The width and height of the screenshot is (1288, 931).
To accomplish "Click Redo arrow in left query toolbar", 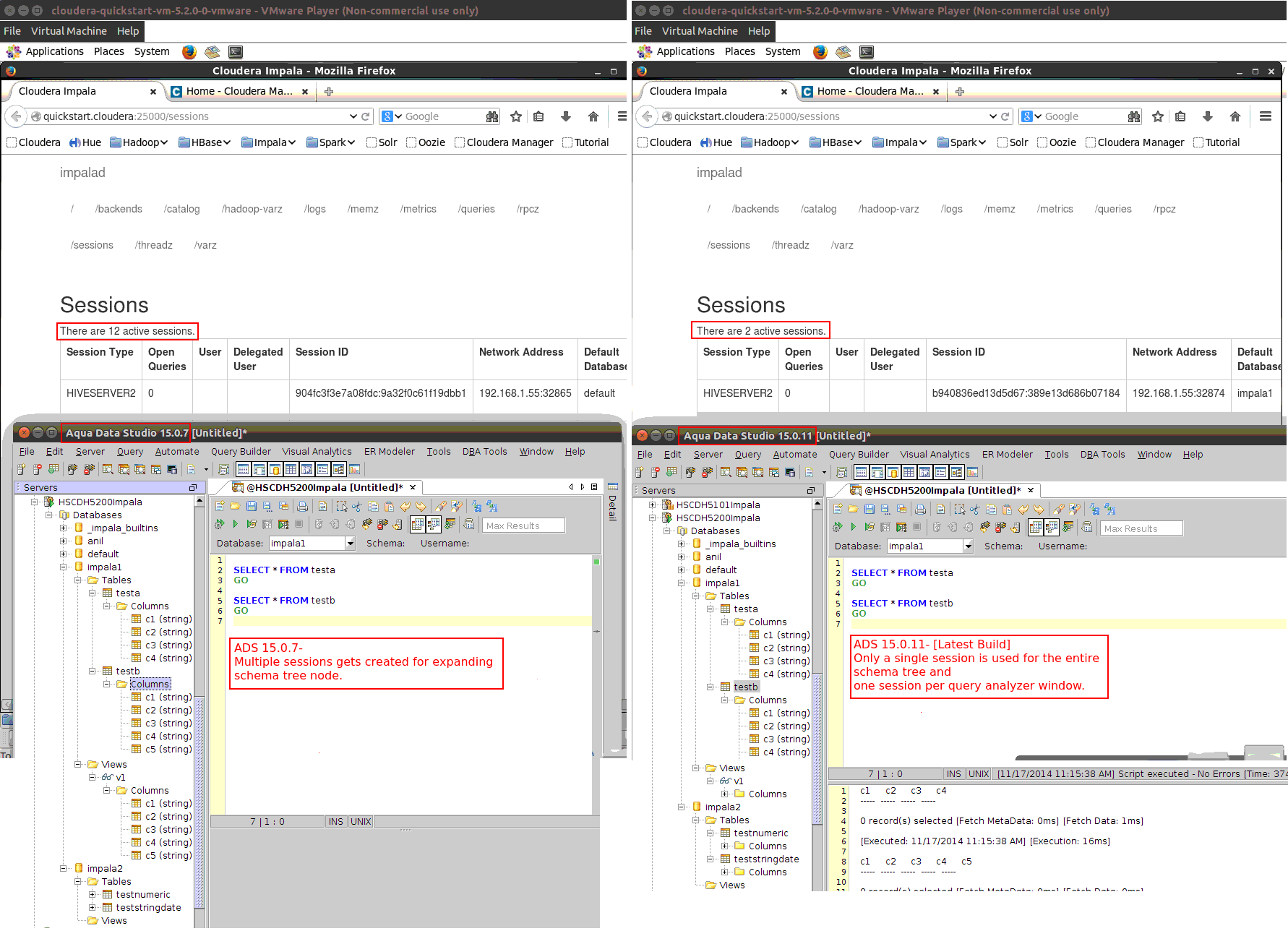I will tap(421, 507).
